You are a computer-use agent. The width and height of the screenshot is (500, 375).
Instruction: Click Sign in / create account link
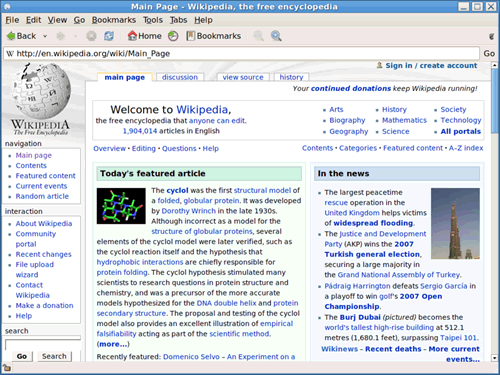[431, 65]
